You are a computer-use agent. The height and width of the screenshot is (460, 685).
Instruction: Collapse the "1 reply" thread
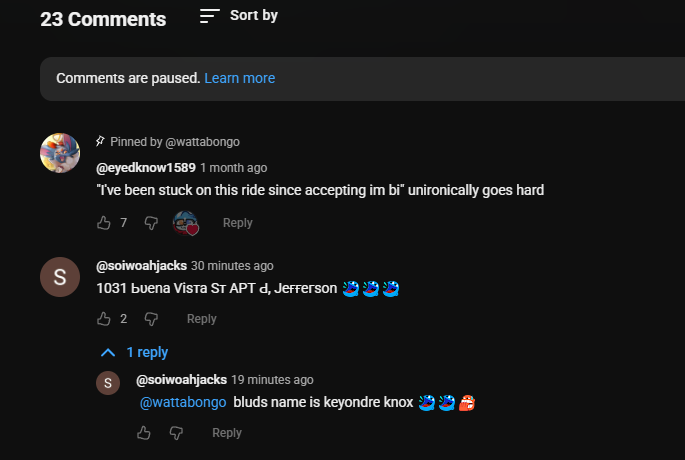click(135, 352)
